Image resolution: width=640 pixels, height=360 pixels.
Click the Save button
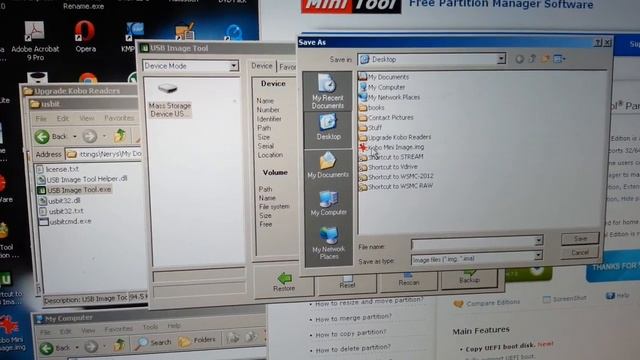coord(580,238)
